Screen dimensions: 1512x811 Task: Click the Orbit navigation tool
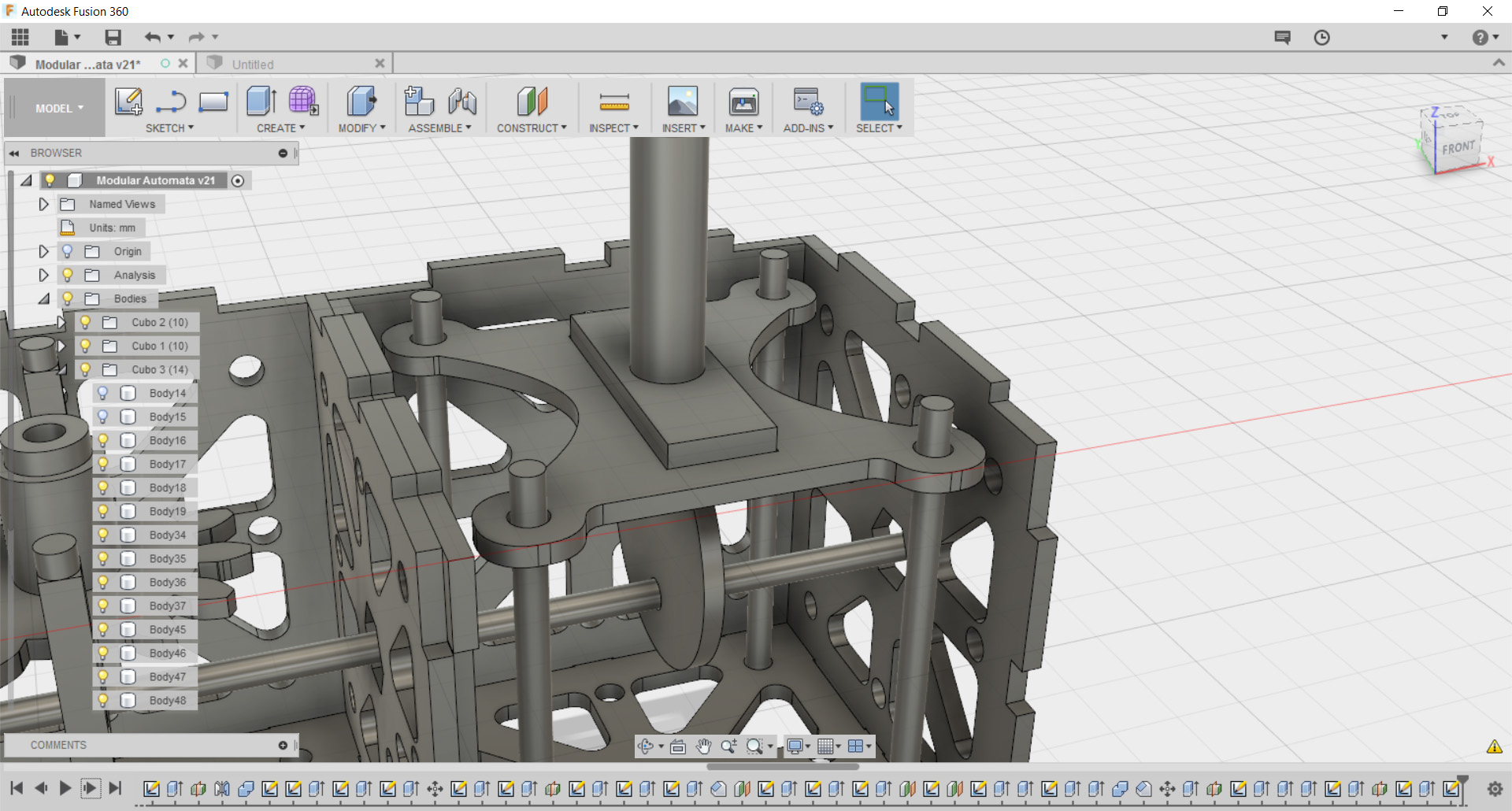pyautogui.click(x=646, y=746)
